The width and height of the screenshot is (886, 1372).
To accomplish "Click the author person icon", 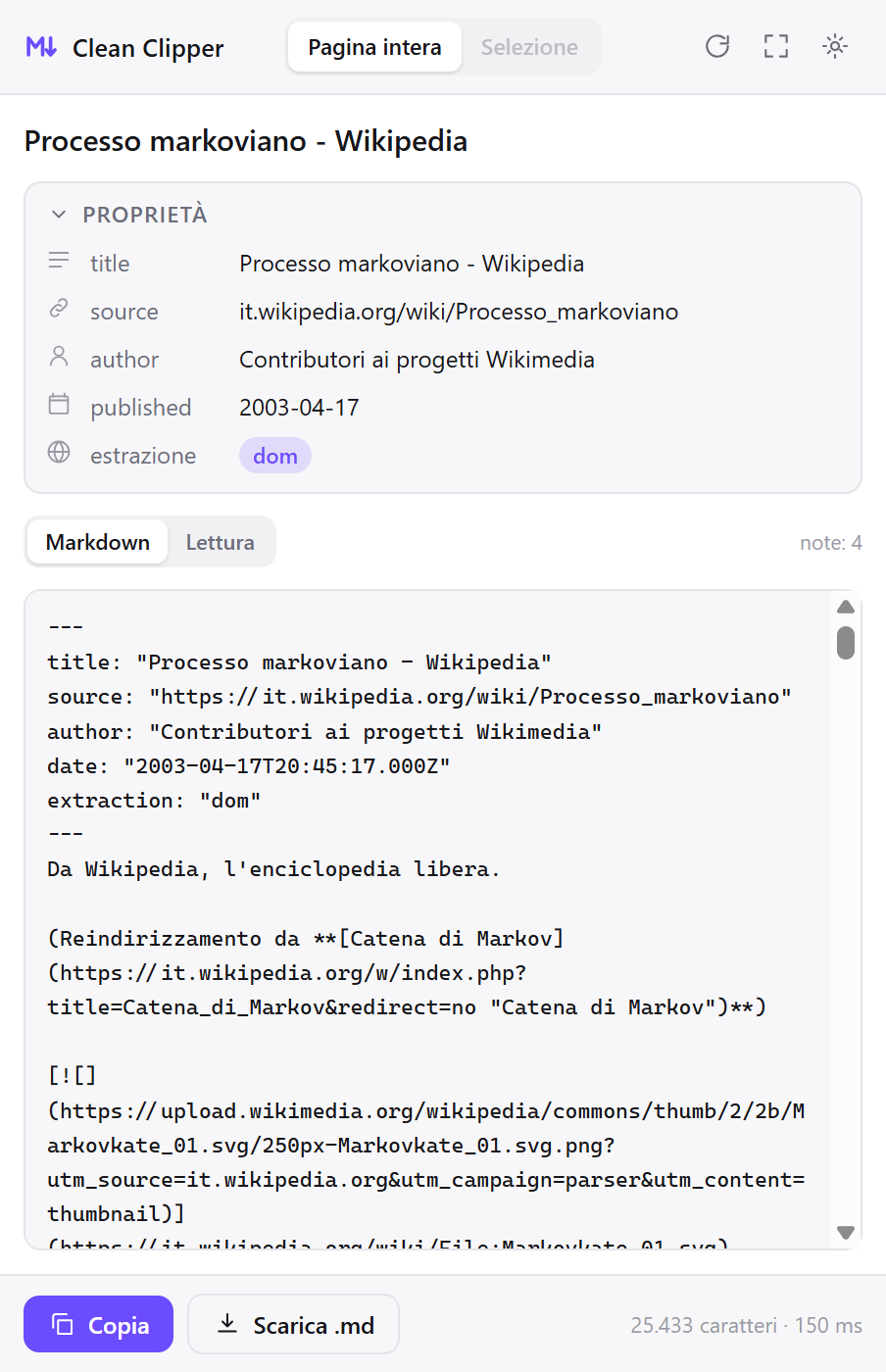I will [x=59, y=357].
